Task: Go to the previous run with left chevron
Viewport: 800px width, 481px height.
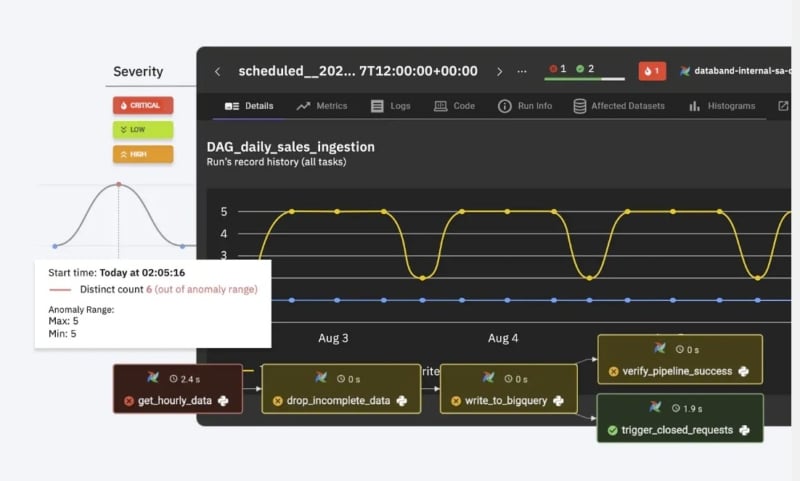Action: [x=217, y=71]
